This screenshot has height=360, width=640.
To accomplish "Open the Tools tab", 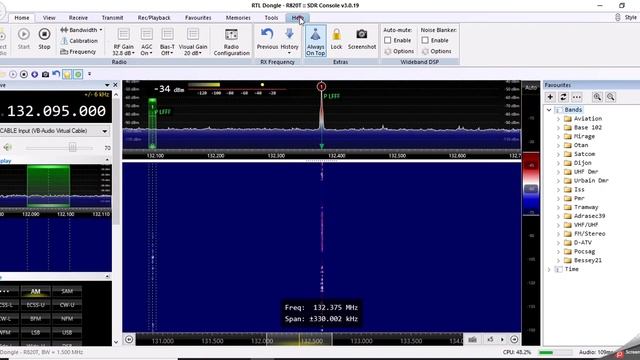I will [x=271, y=18].
